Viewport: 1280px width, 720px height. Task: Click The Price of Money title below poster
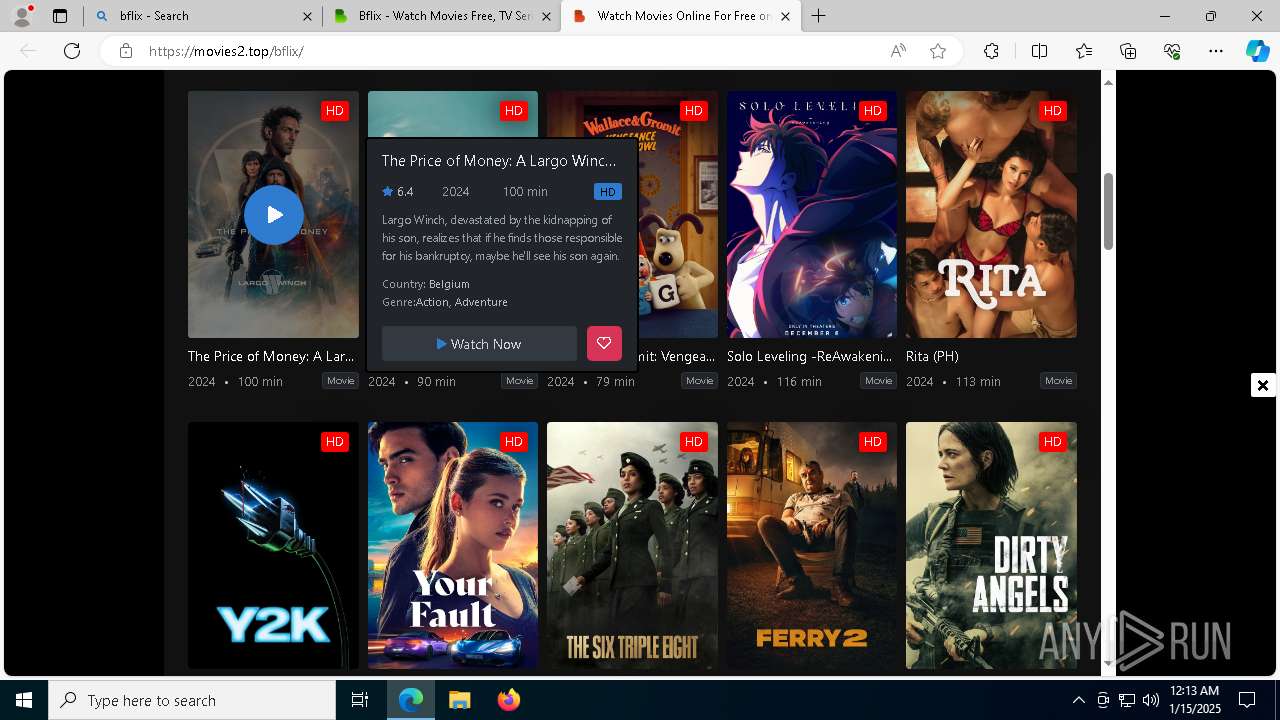click(271, 356)
